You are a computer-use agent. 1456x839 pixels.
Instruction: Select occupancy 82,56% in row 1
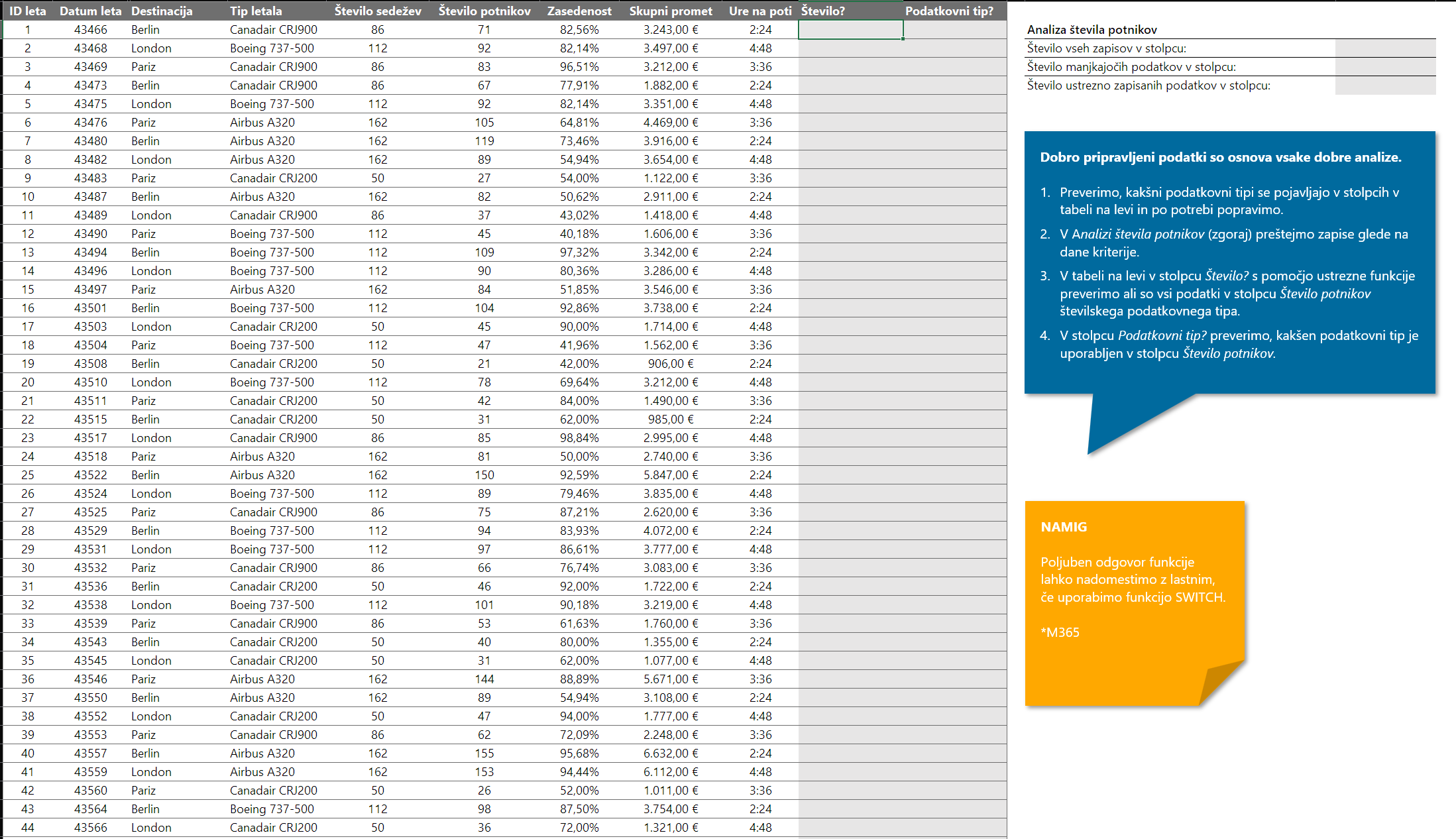click(x=579, y=30)
